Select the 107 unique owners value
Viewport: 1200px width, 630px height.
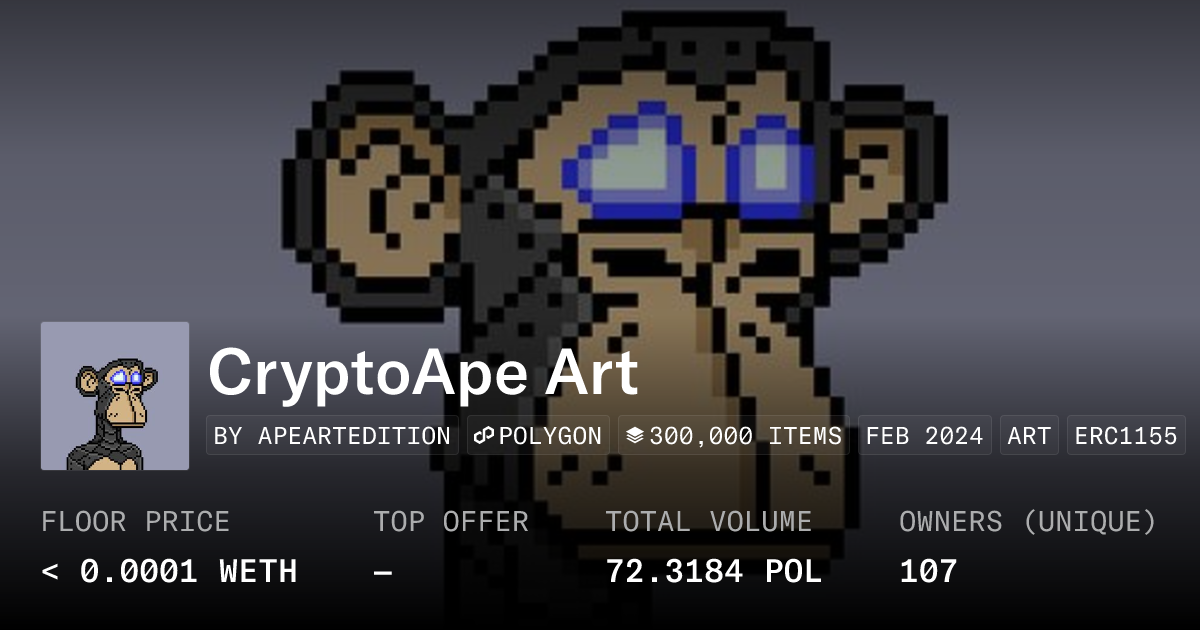click(928, 572)
